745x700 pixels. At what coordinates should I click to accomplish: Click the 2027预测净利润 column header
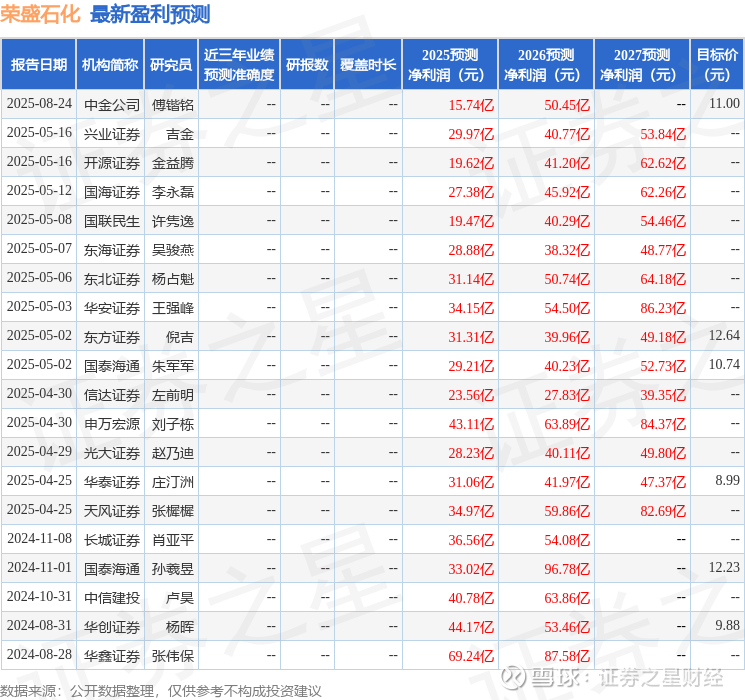click(x=642, y=65)
